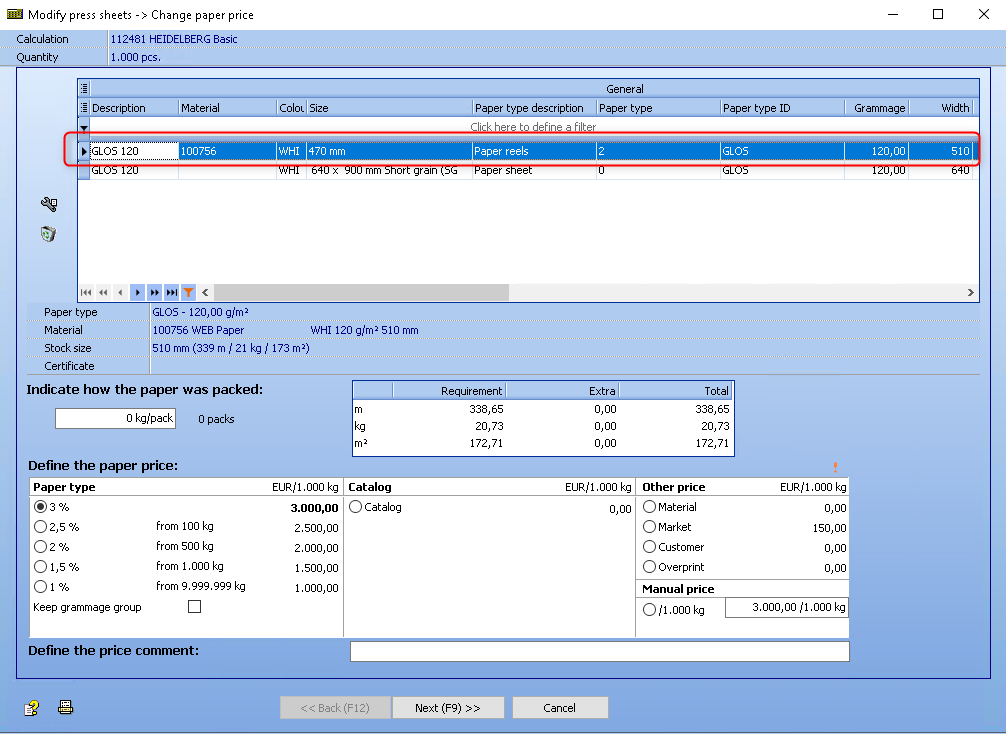Click the manual price input field

pos(787,608)
